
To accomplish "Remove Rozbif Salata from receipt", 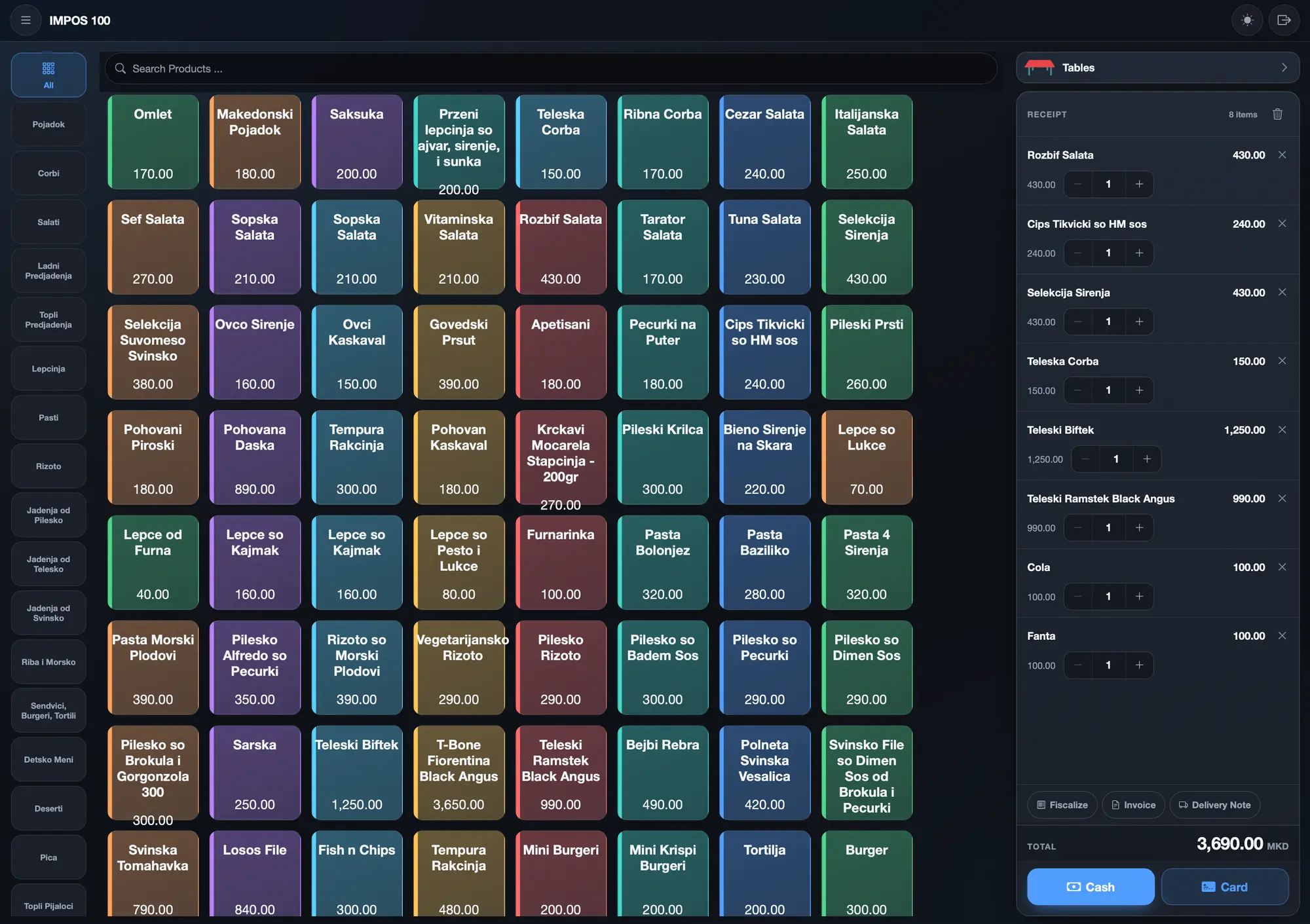I will coord(1282,155).
